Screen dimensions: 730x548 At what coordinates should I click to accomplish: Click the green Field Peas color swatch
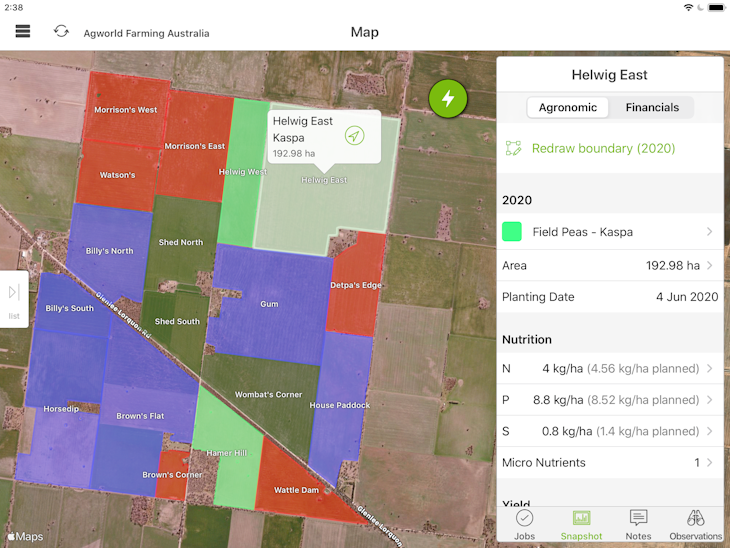point(512,232)
